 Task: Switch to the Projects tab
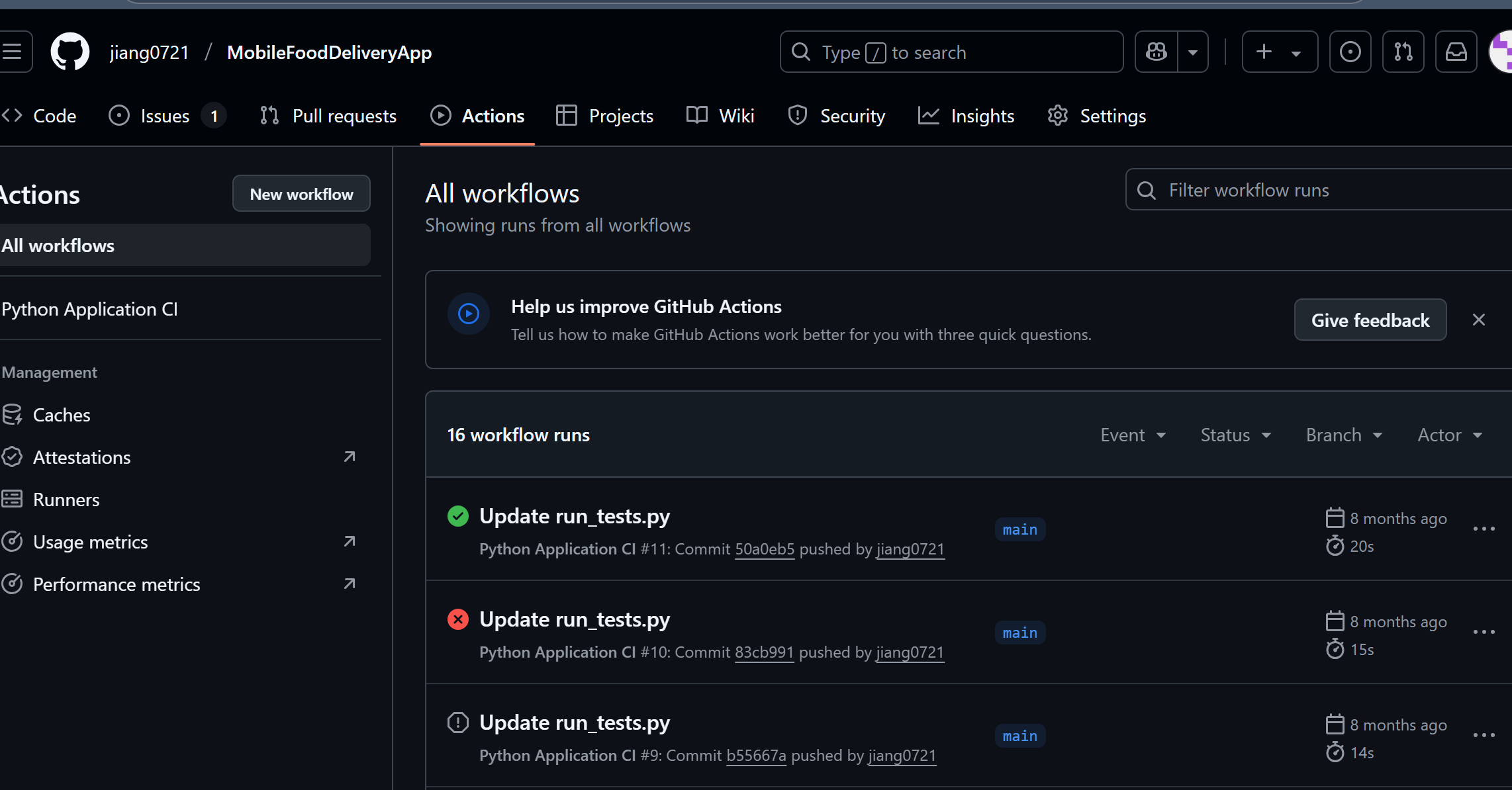[x=604, y=116]
